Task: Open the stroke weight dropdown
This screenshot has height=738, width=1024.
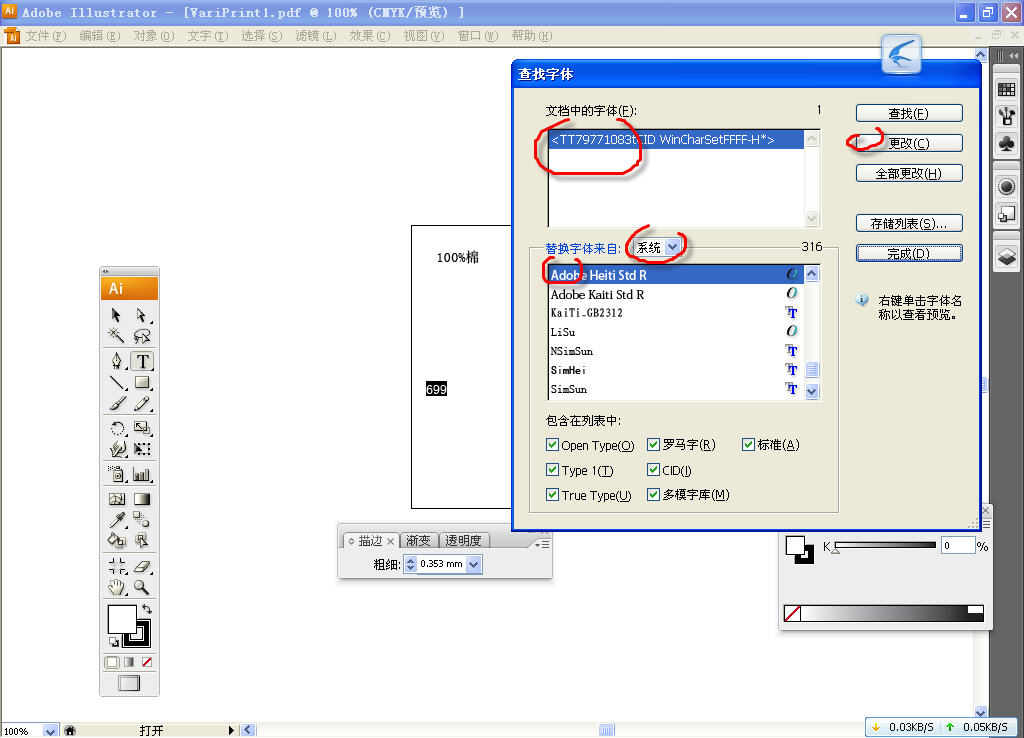Action: pyautogui.click(x=474, y=564)
